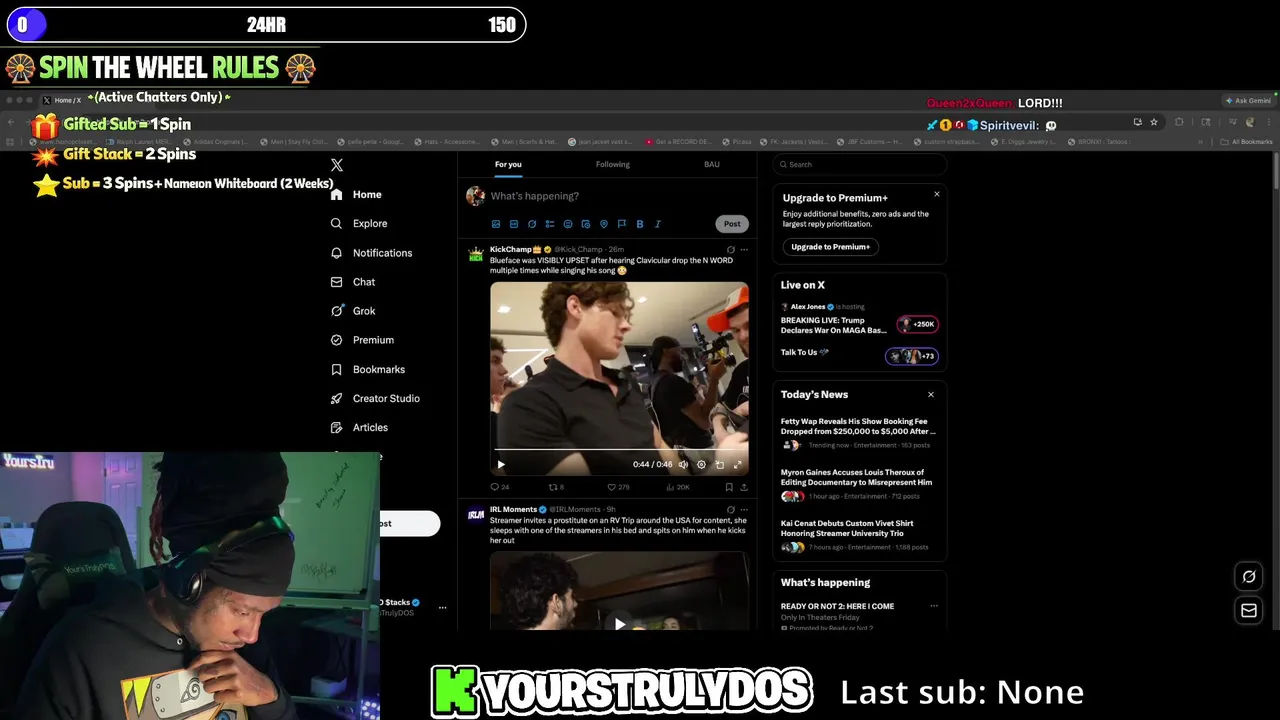Open the messages envelope floating button
Screen dimensions: 1280x720
coord(1249,610)
